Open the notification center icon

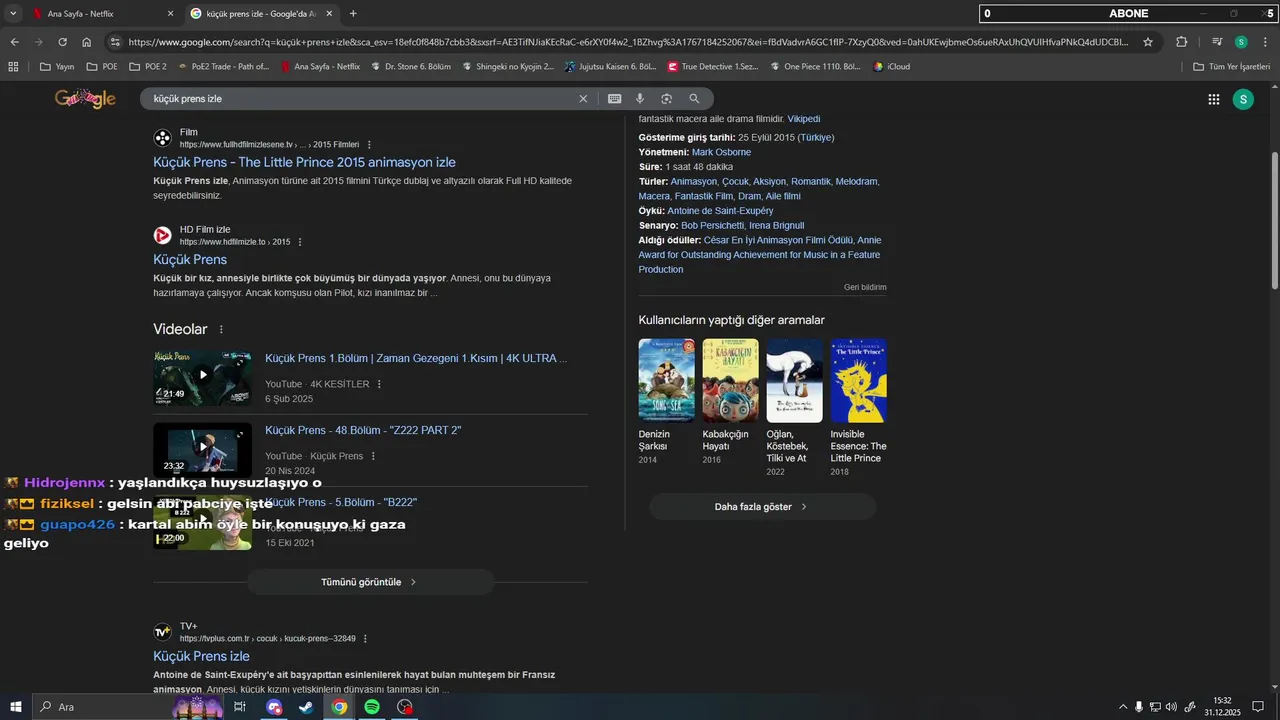pos(1259,707)
